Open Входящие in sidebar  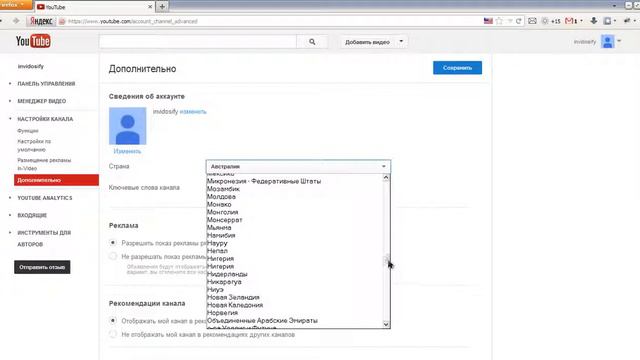pyautogui.click(x=32, y=215)
